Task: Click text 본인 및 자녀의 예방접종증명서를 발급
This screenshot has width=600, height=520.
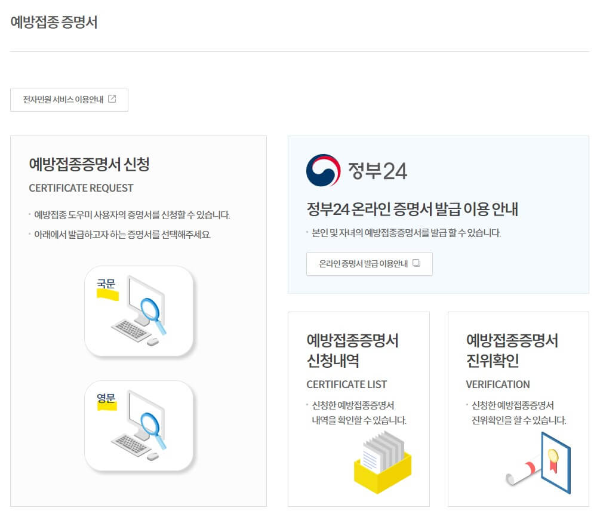Action: click(378, 233)
